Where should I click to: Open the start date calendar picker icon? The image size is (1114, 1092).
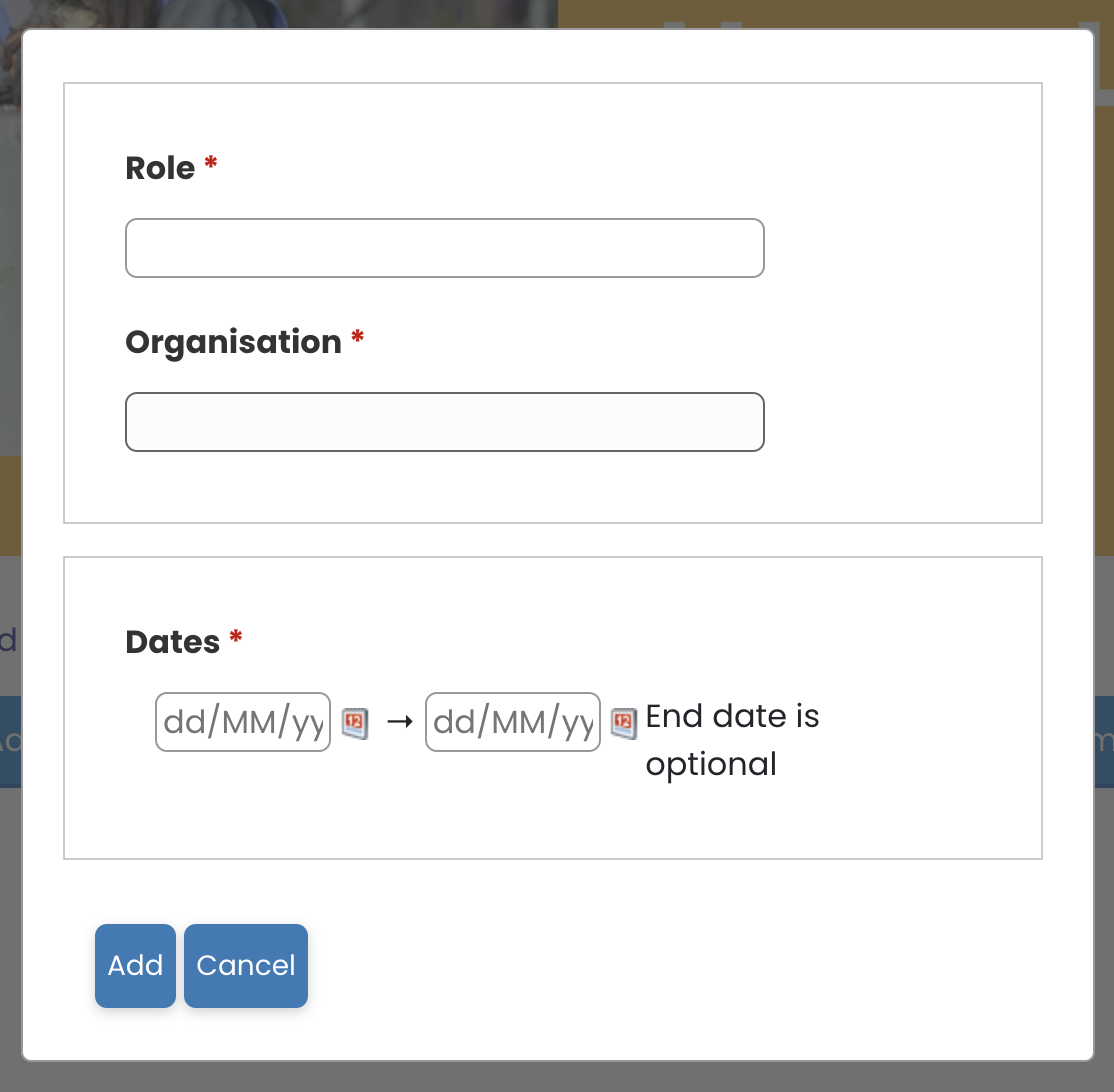355,723
